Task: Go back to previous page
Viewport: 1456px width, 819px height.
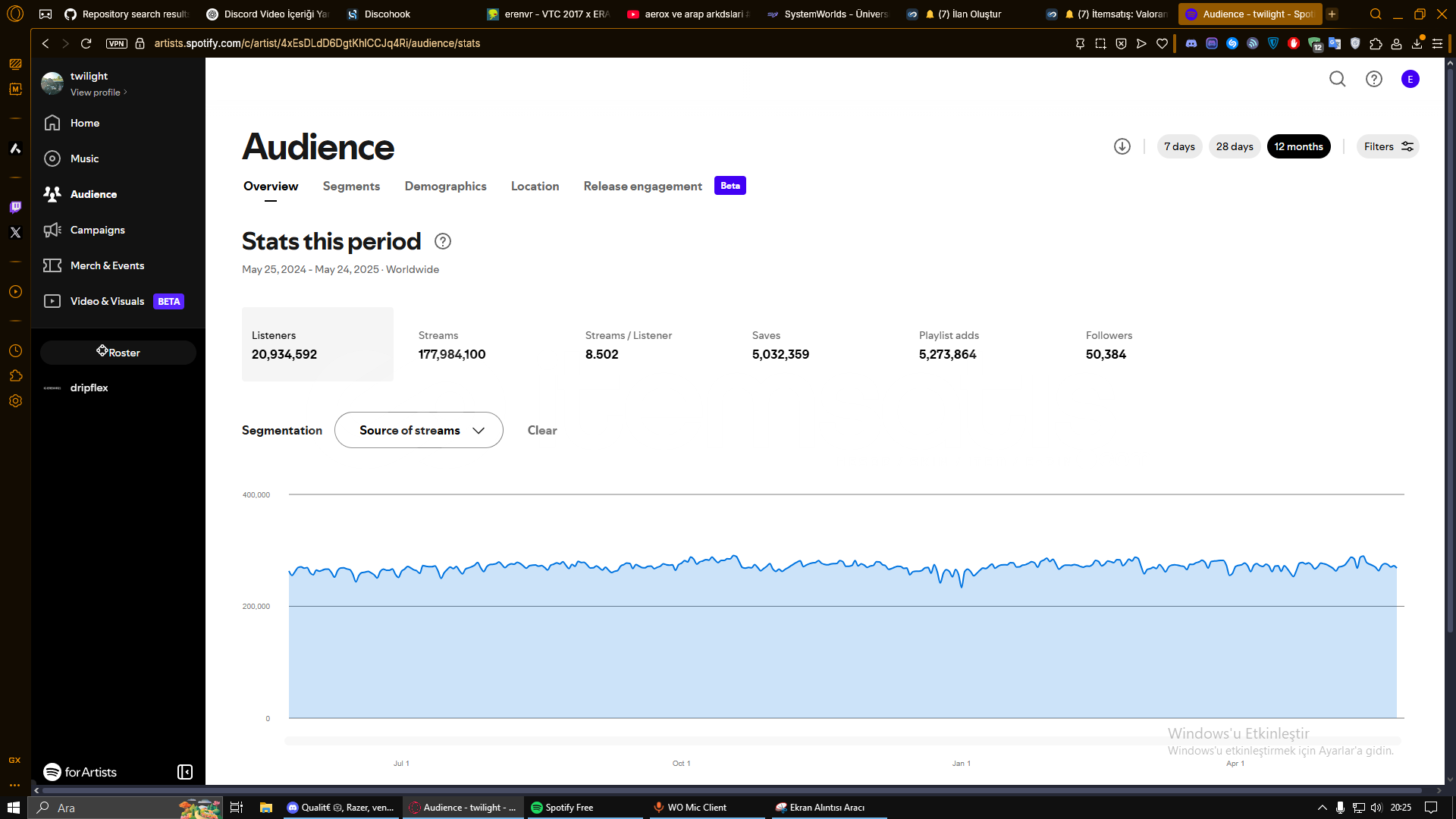Action: [45, 43]
